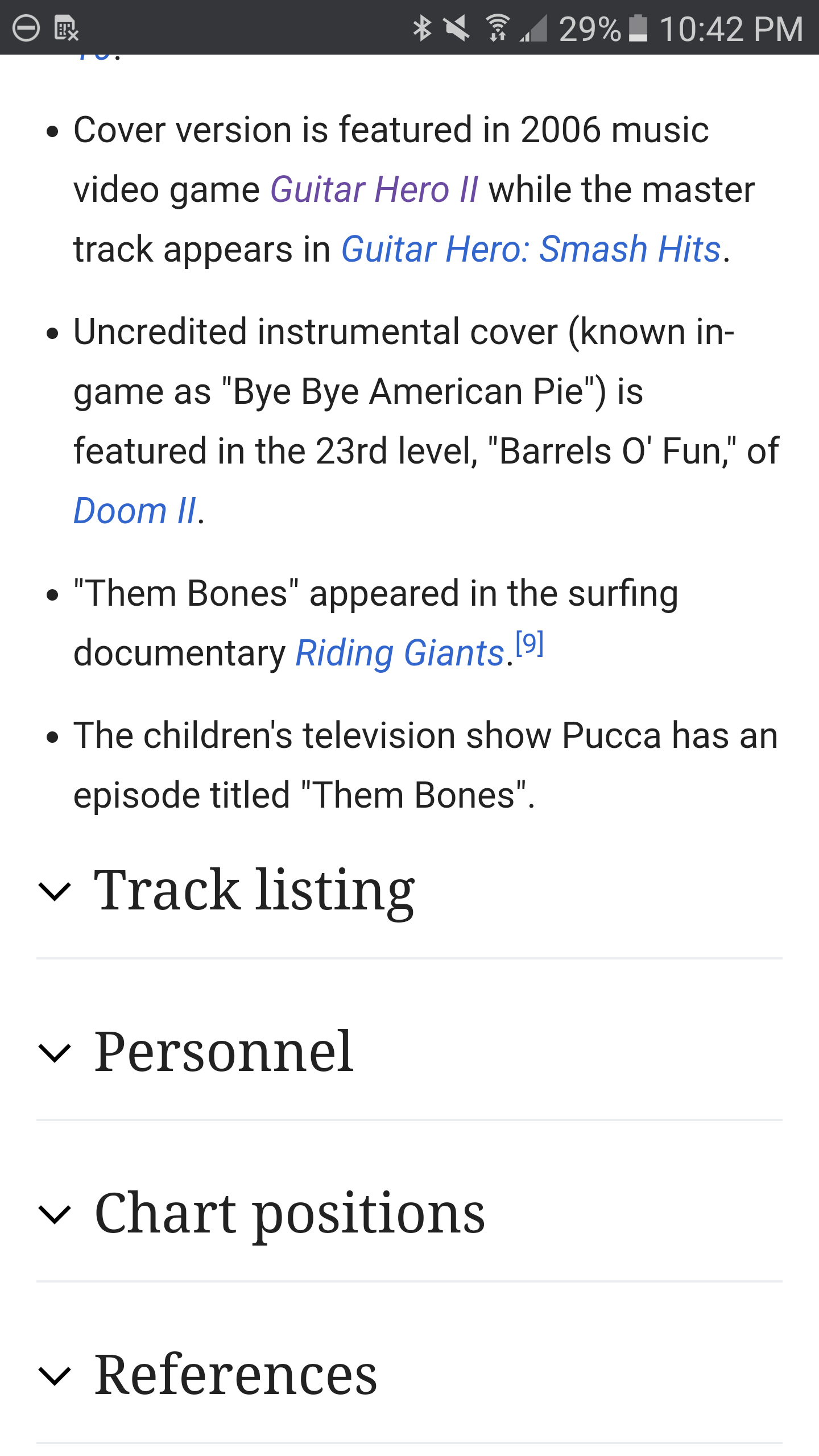
Task: Tap the Bluetooth status icon
Action: pyautogui.click(x=422, y=28)
